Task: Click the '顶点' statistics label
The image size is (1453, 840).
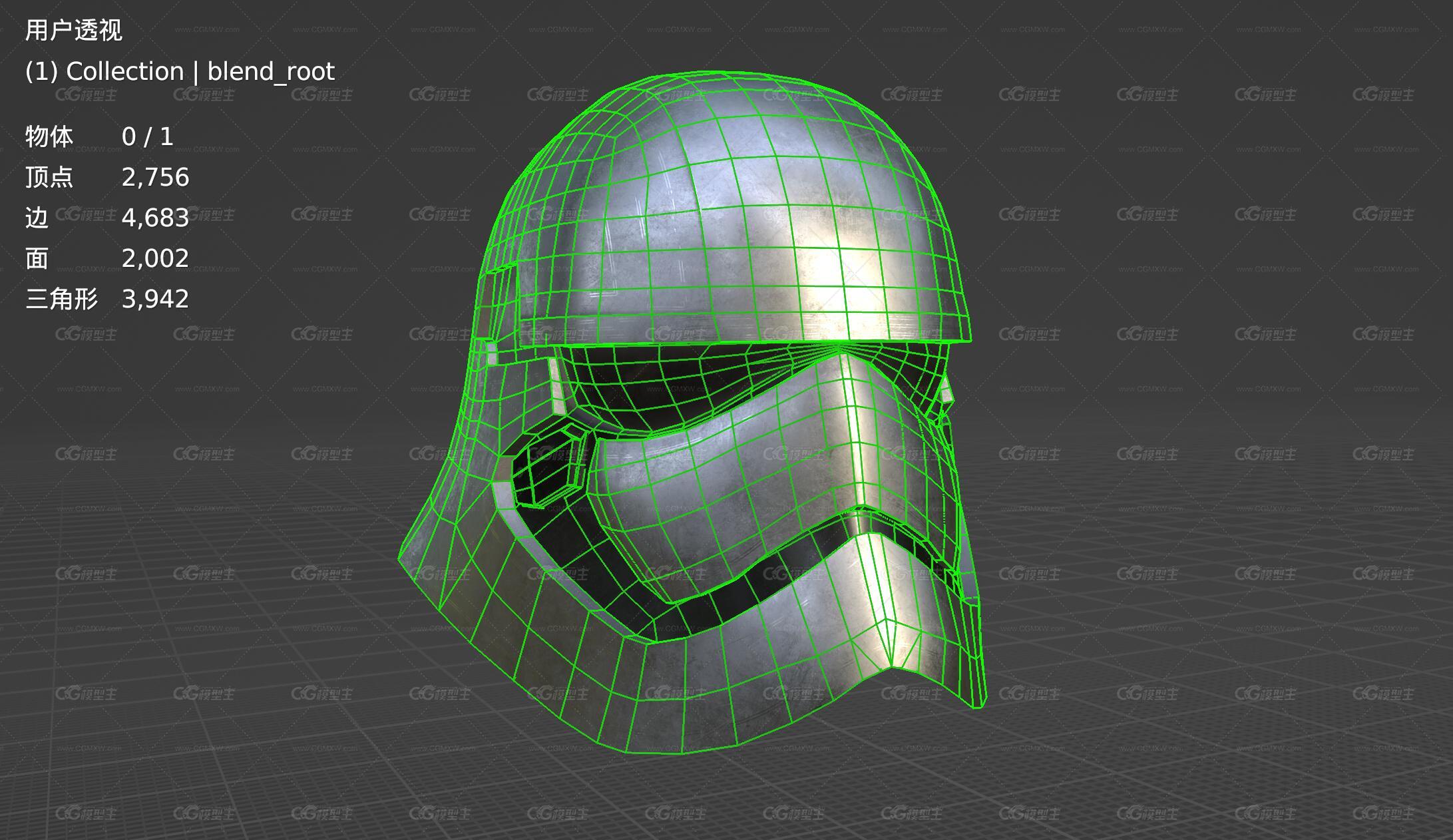Action: tap(49, 178)
